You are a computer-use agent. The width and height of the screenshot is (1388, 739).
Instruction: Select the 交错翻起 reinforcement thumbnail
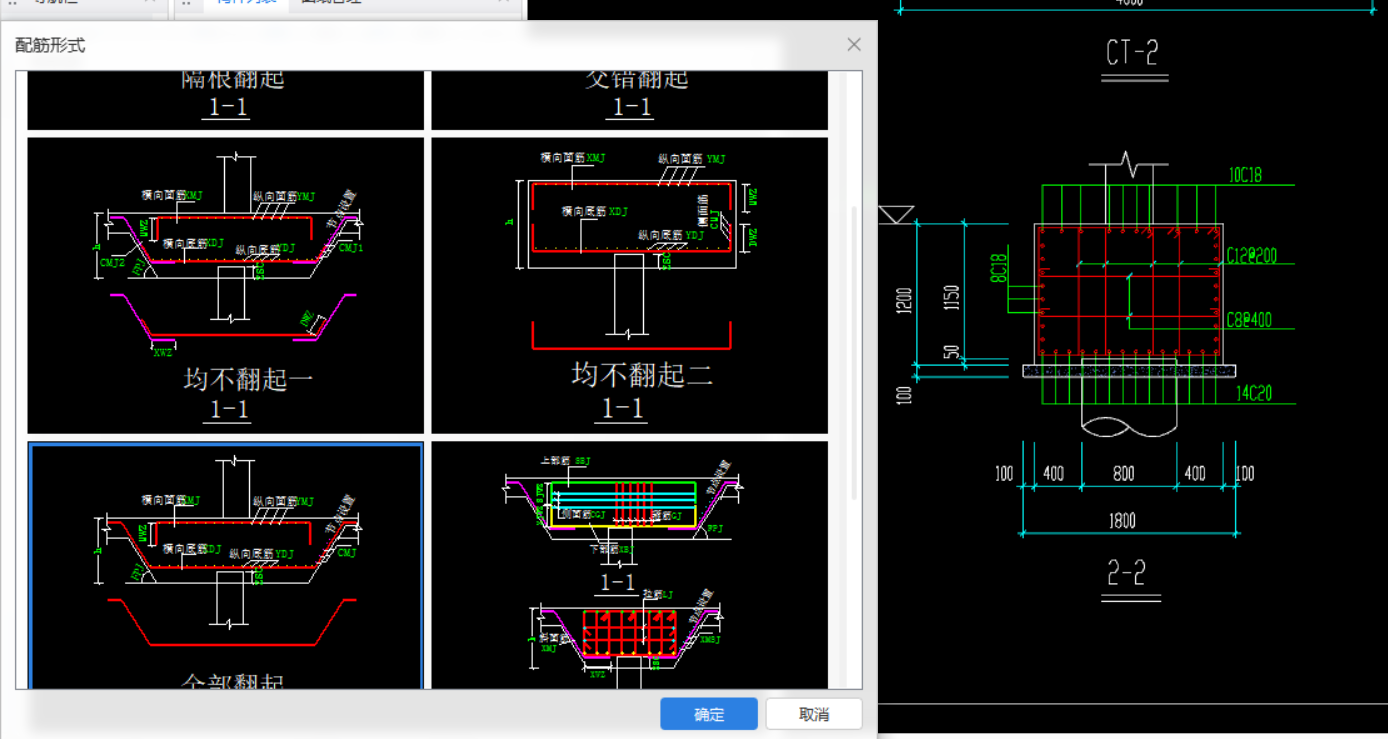(630, 100)
